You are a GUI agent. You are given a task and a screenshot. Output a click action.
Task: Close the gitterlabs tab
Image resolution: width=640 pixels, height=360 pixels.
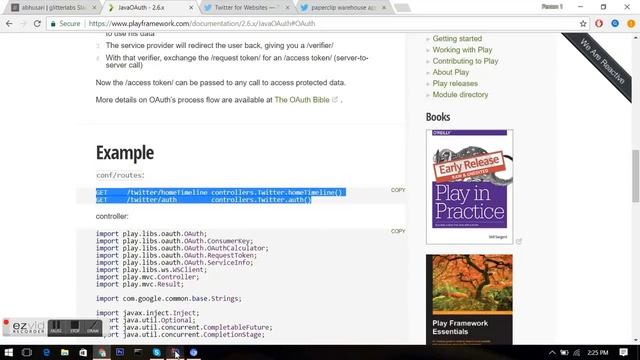coord(94,7)
